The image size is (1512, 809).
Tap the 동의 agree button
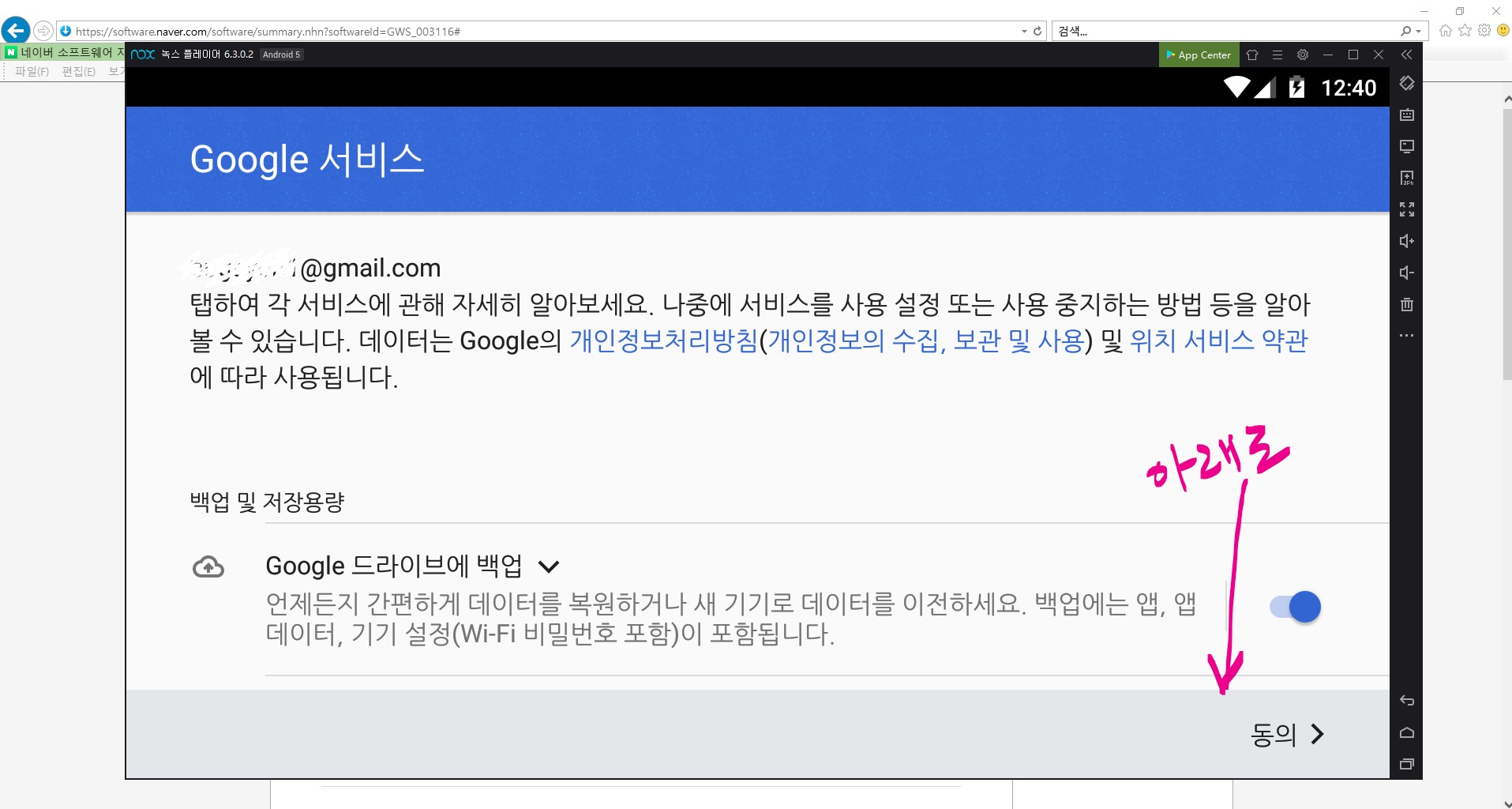pos(1287,735)
